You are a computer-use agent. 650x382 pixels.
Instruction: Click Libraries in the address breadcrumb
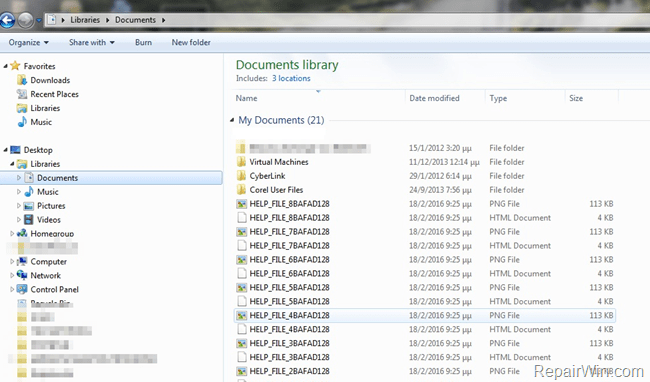[85, 20]
